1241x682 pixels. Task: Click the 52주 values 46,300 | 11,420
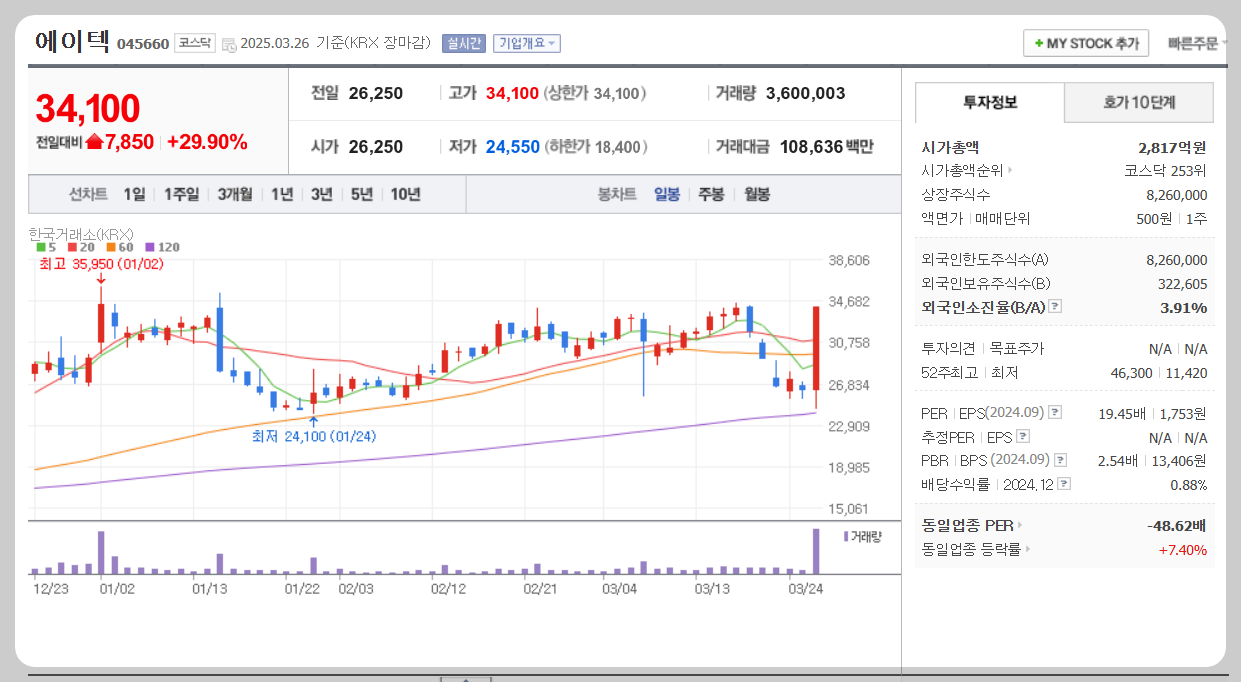[1157, 373]
